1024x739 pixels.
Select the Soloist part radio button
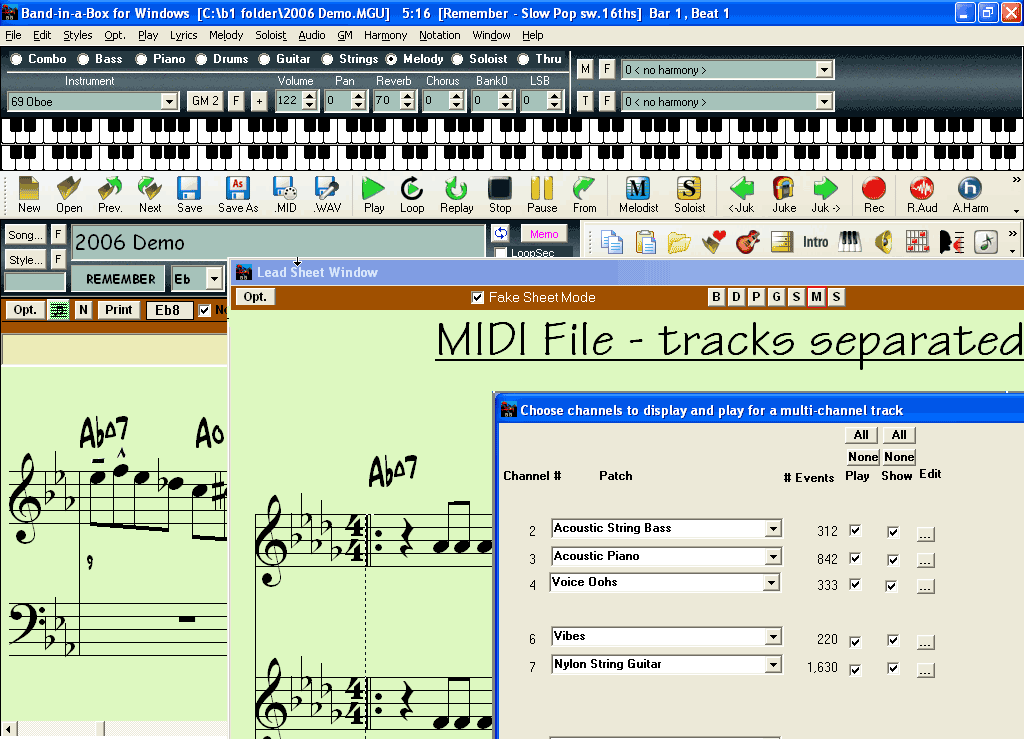click(457, 59)
